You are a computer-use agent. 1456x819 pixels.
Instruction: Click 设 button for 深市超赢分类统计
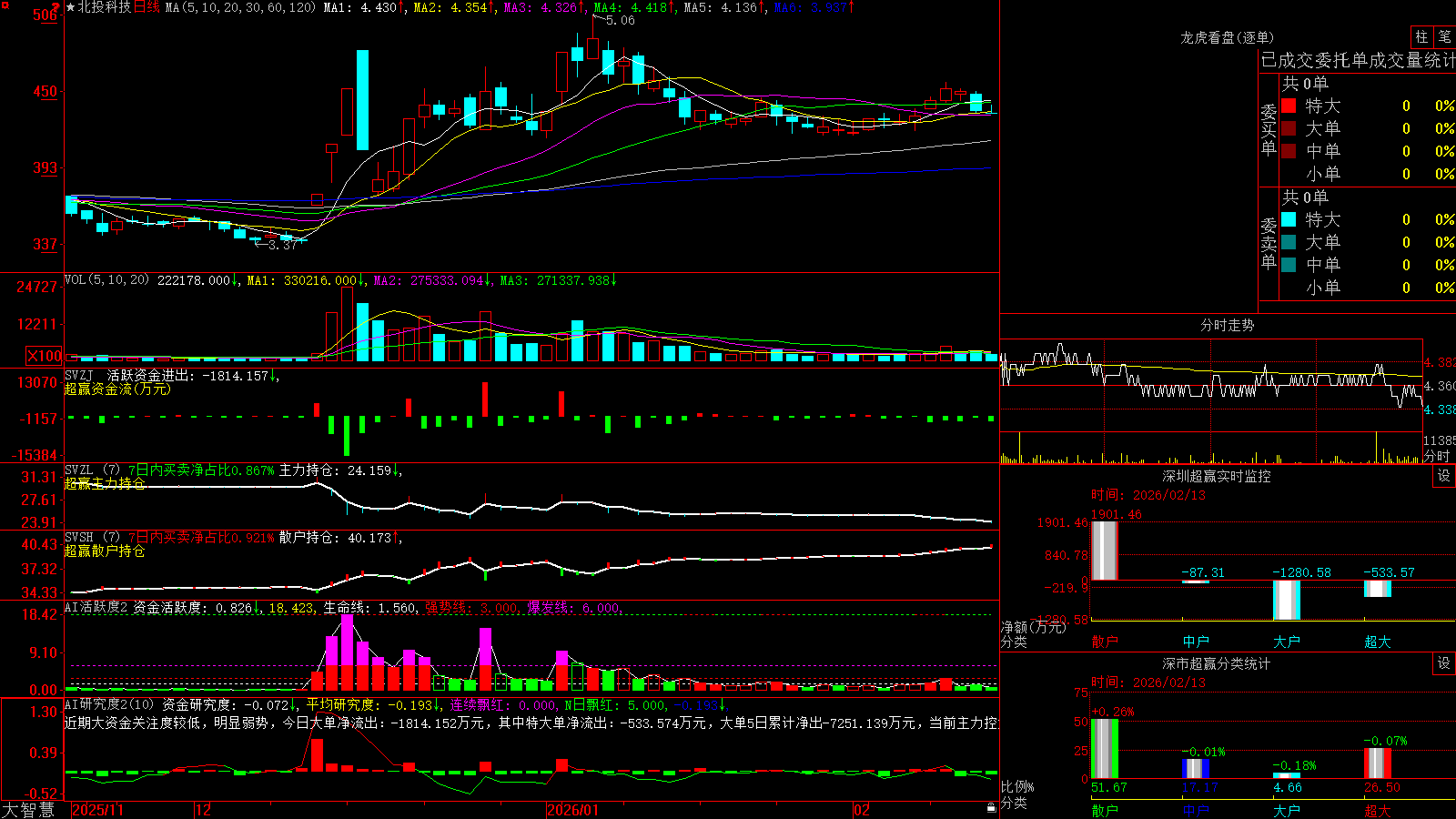pyautogui.click(x=1444, y=663)
